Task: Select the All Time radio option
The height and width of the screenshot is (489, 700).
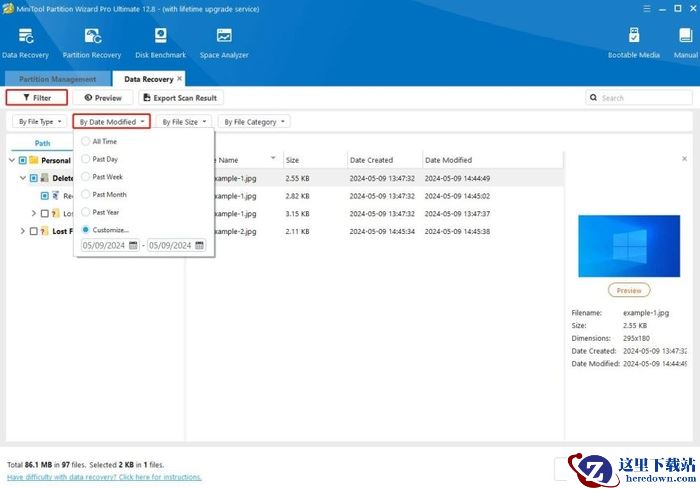Action: click(86, 141)
